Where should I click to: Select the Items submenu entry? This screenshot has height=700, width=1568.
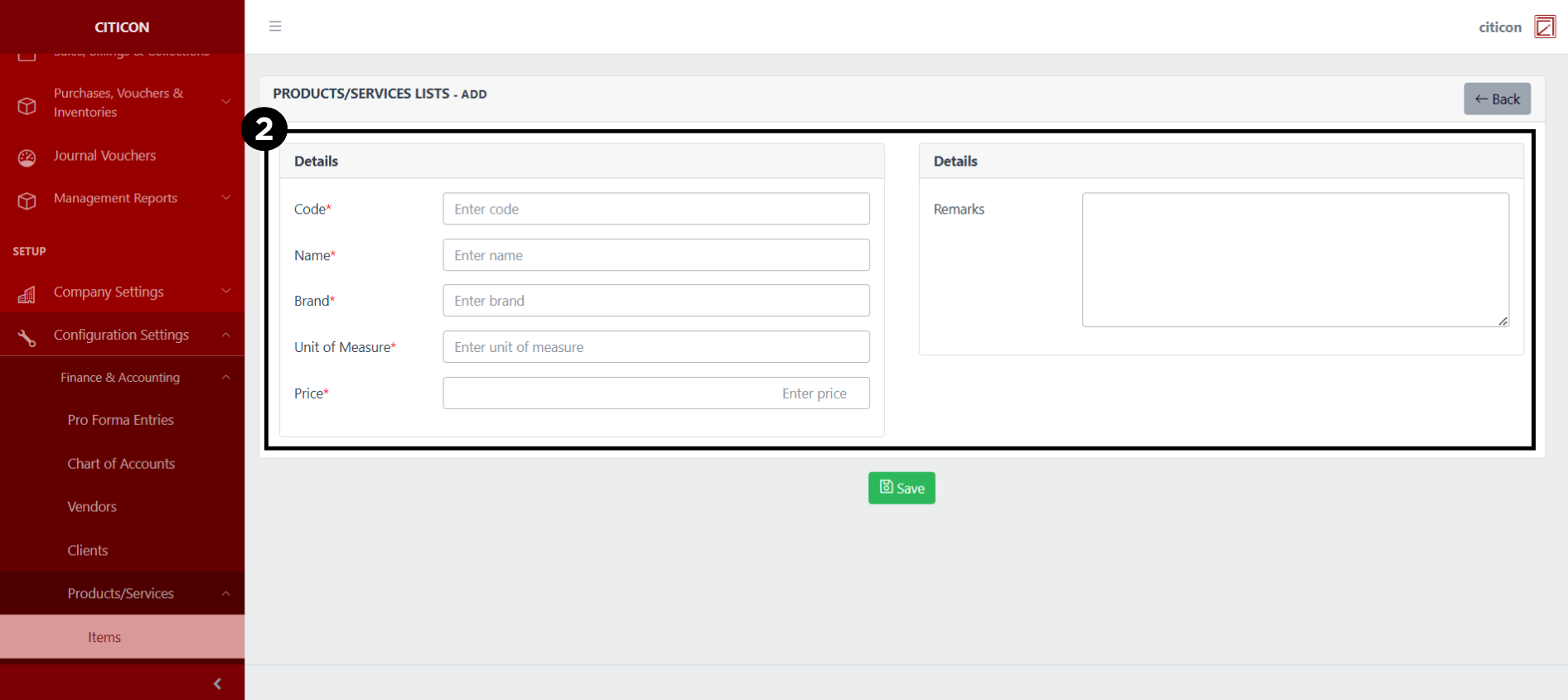[122, 637]
